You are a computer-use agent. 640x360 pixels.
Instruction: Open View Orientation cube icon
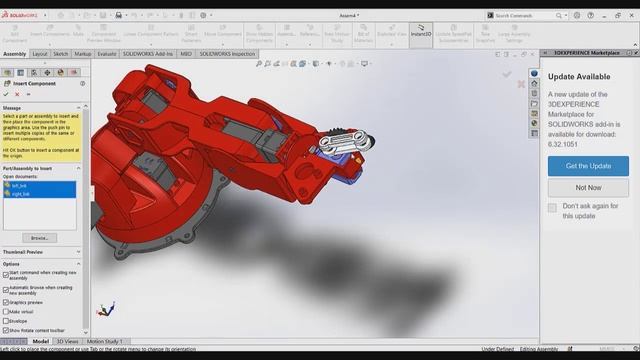pos(302,64)
